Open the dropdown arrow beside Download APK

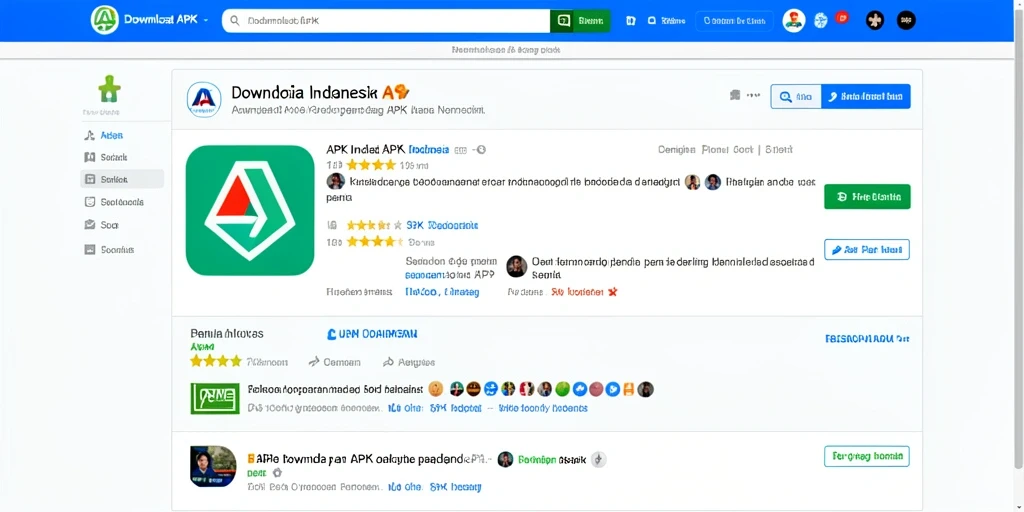point(206,20)
